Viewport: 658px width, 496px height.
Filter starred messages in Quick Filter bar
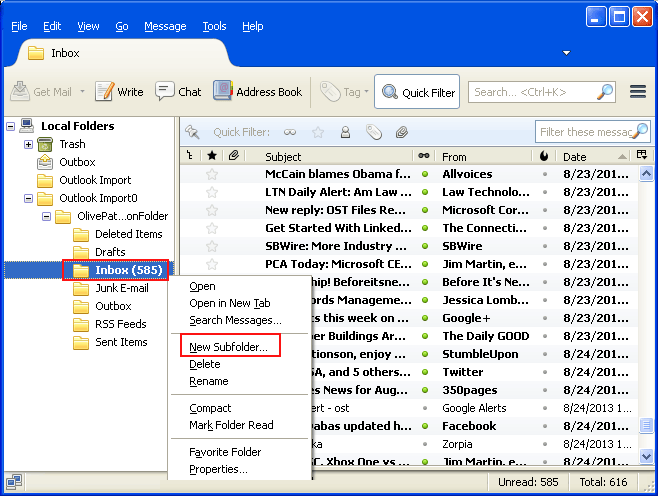click(318, 132)
